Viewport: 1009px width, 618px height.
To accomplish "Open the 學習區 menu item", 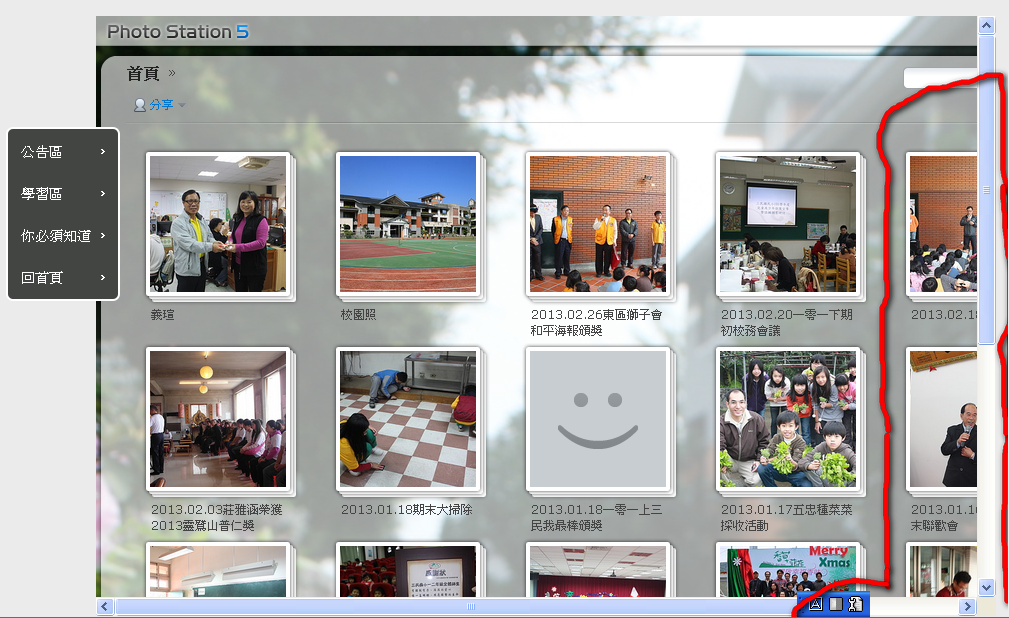I will [x=63, y=193].
